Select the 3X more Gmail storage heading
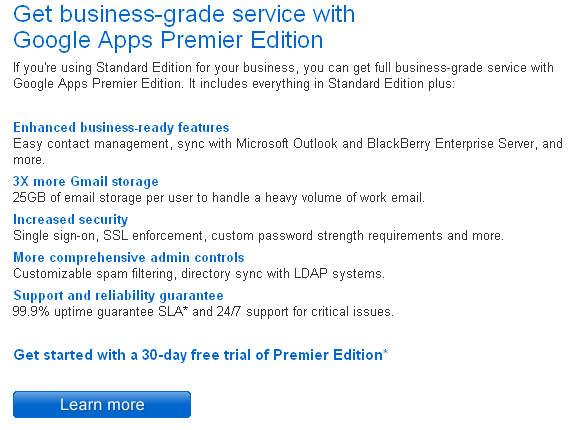This screenshot has width=572, height=430. click(86, 182)
